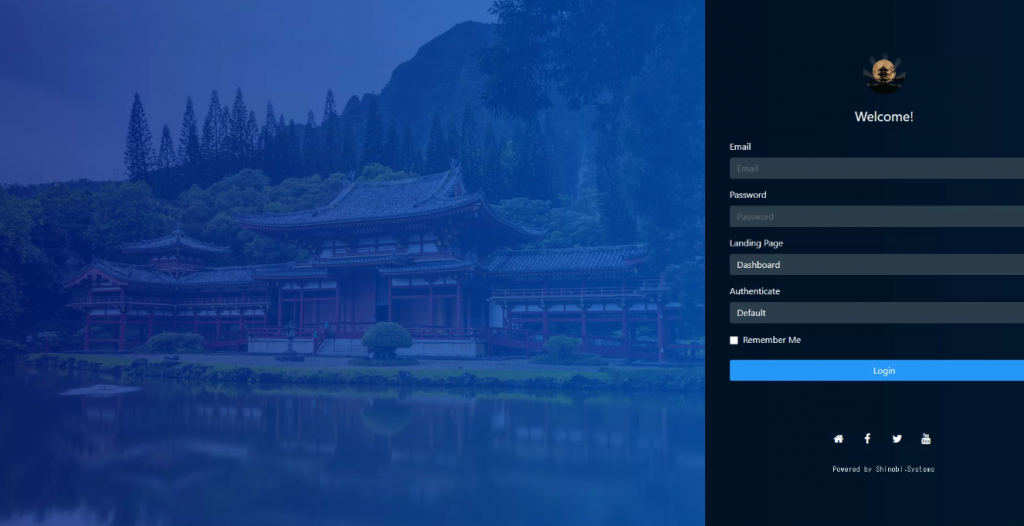Open the Twitter icon link
Image resolution: width=1024 pixels, height=526 pixels.
(x=897, y=439)
